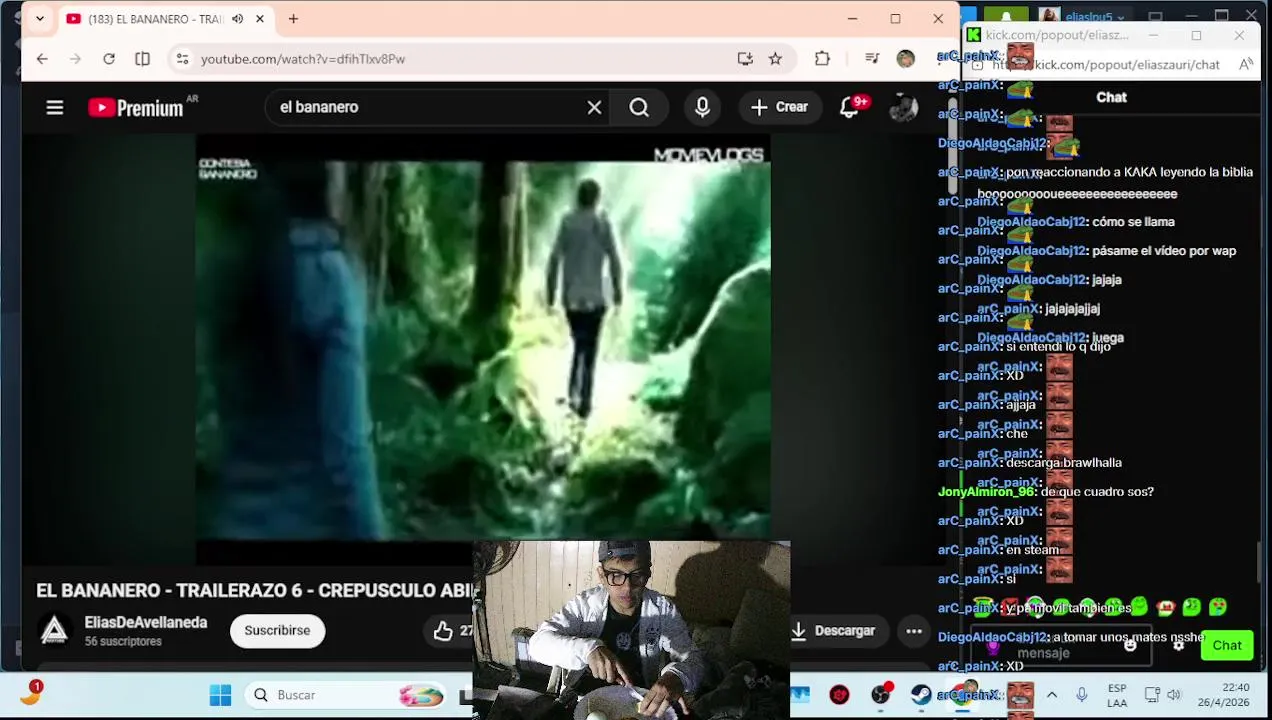Click the Kick popout URL field
The height and width of the screenshot is (720, 1272).
pyautogui.click(x=1105, y=65)
